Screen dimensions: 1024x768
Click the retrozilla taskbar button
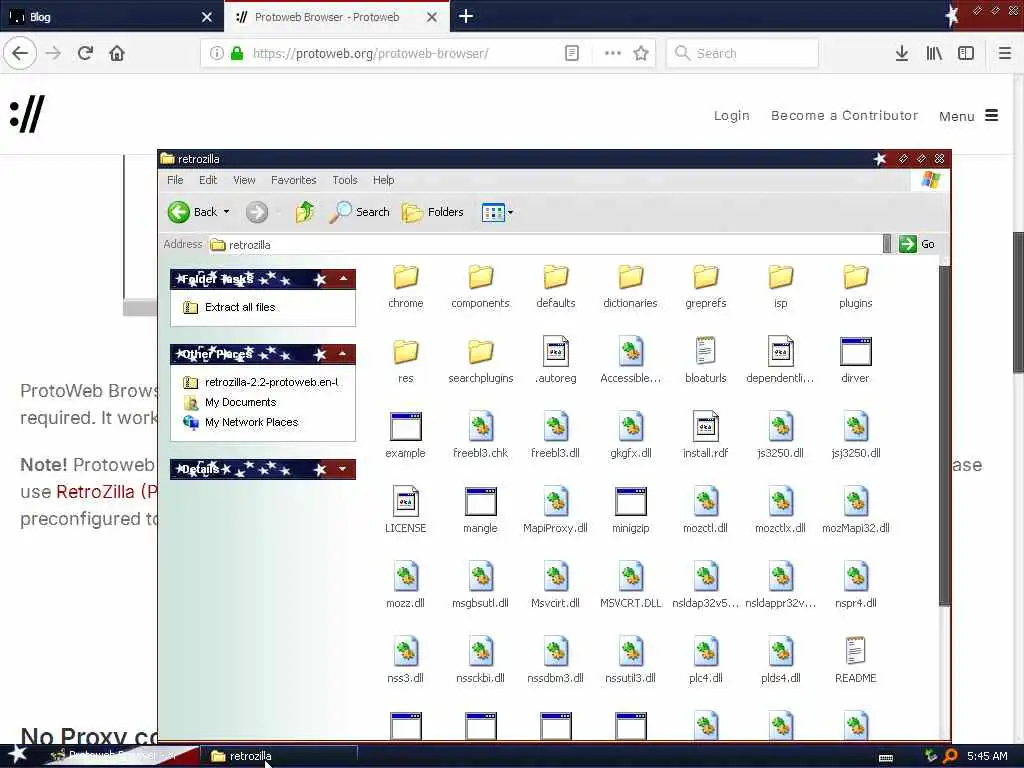278,756
